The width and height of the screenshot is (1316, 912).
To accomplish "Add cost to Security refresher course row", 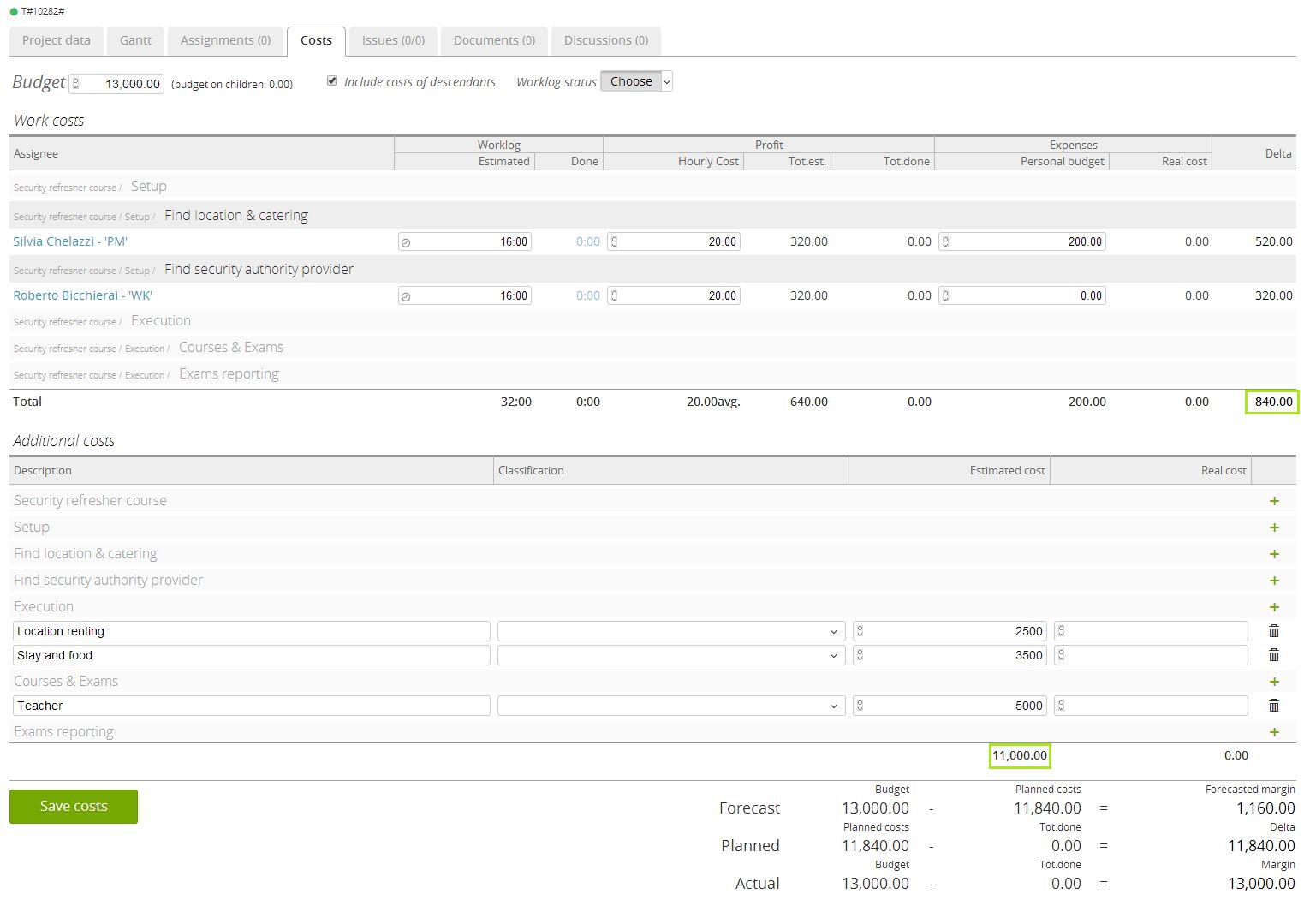I will pos(1274,501).
